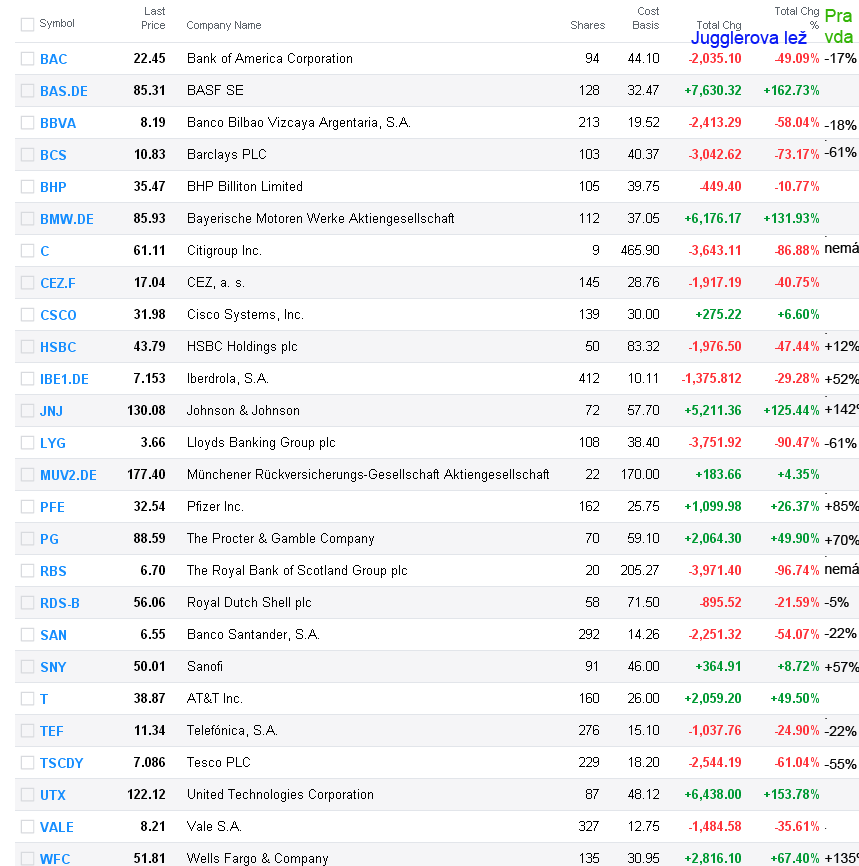This screenshot has height=866, width=859.
Task: Select the PFE row checkbox
Action: 27,507
